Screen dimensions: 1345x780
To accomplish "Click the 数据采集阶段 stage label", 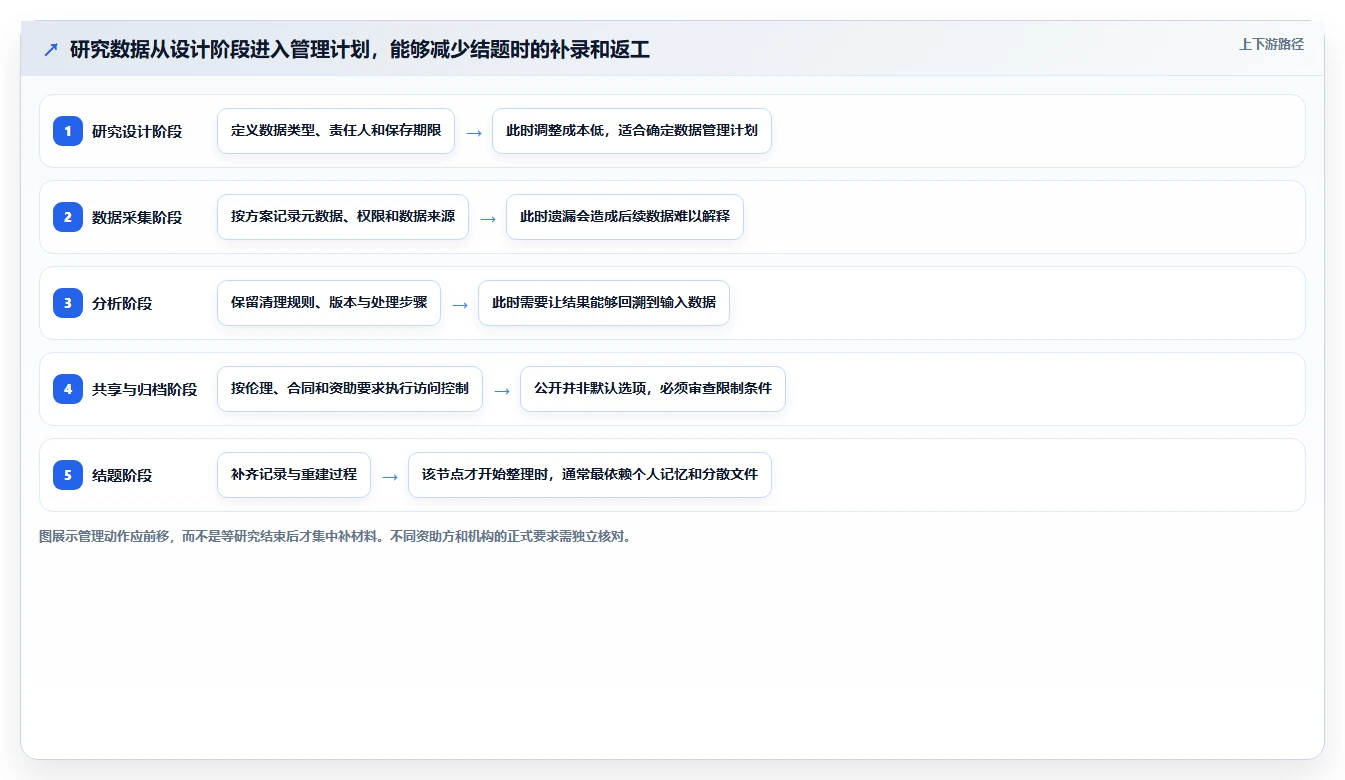I will 137,217.
